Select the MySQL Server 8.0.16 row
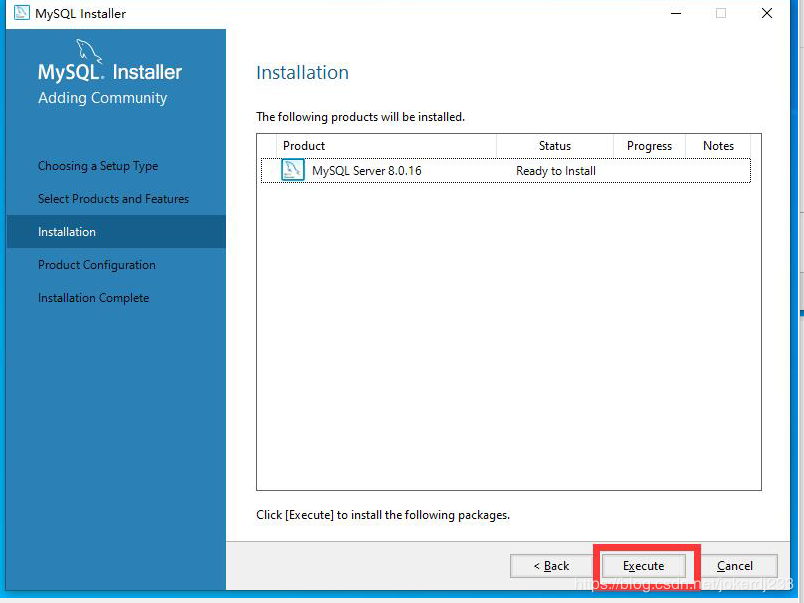Image resolution: width=804 pixels, height=603 pixels. pyautogui.click(x=506, y=171)
